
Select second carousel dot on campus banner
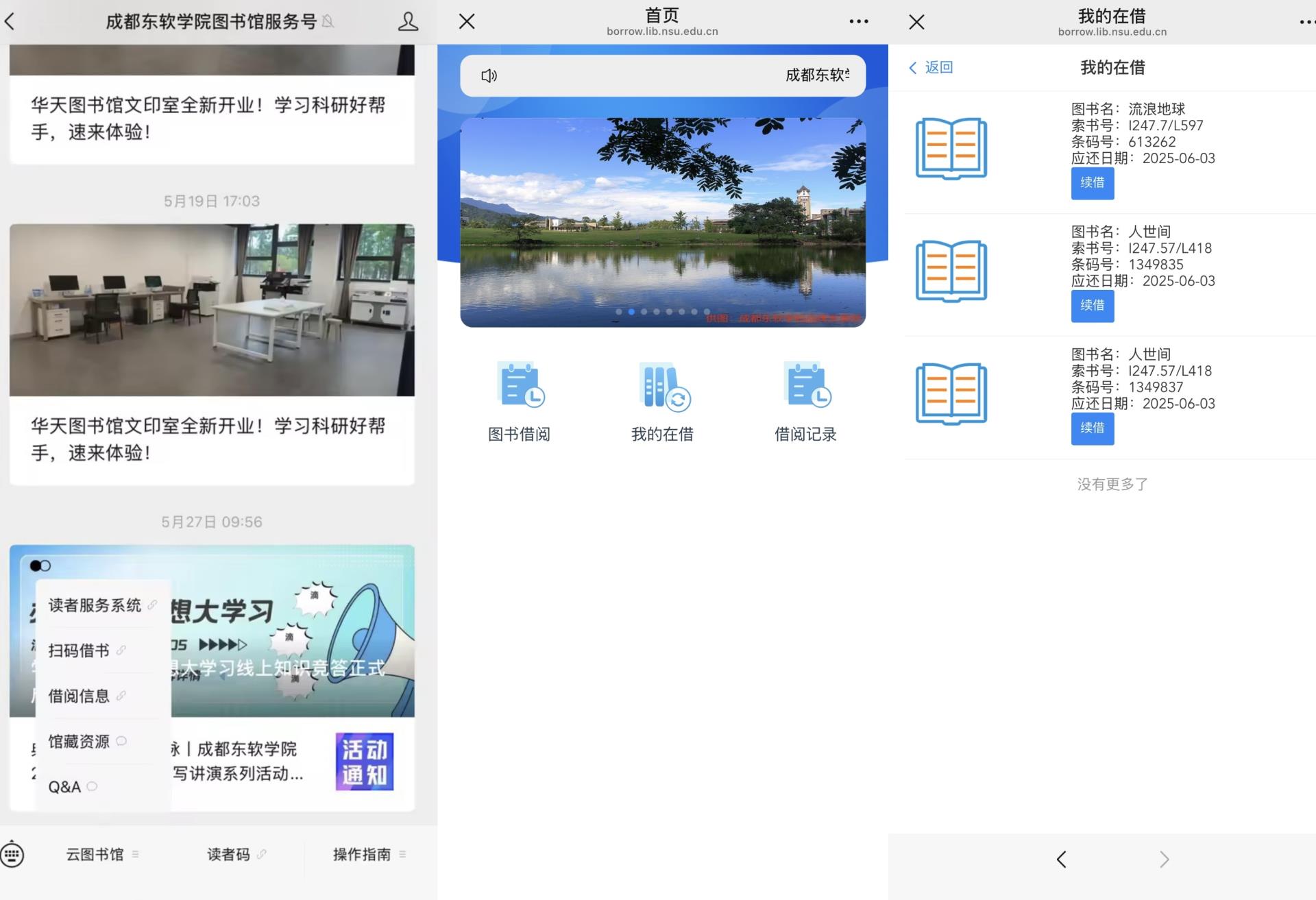click(631, 312)
